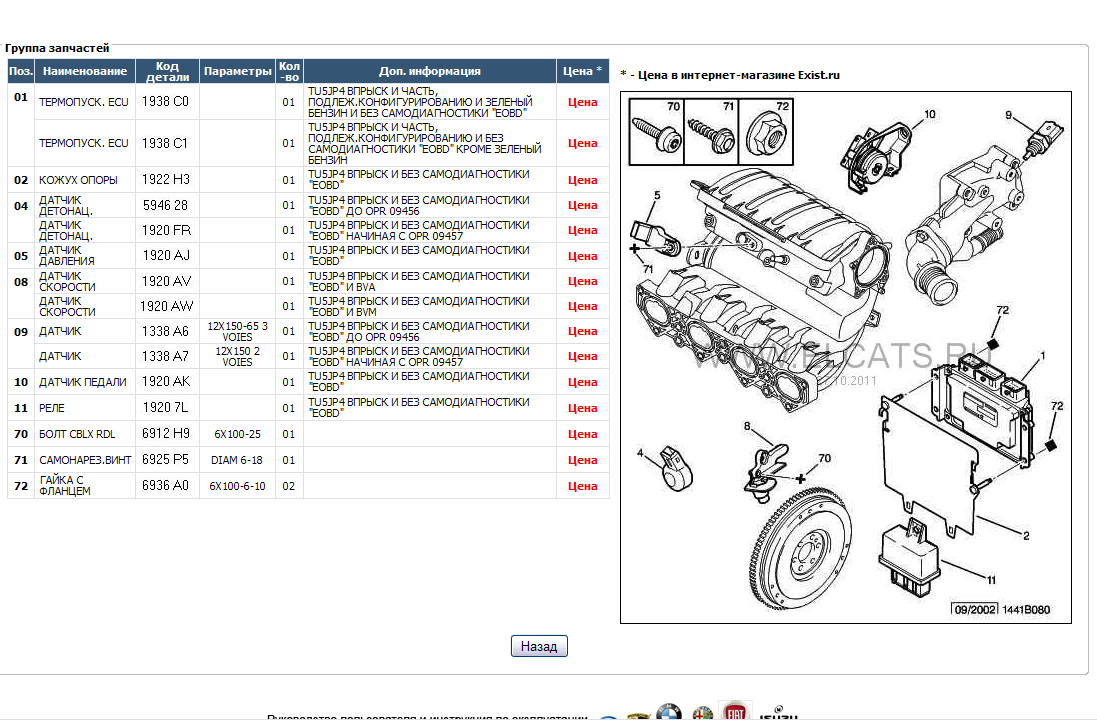Screen dimensions: 1097x720
Task: Click speed sensor labeled 8 in diagram
Action: click(766, 472)
